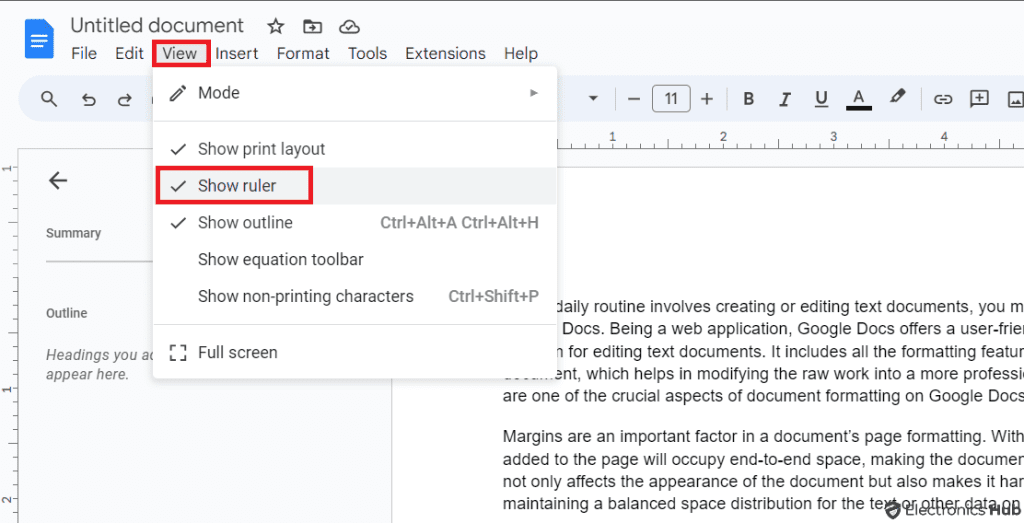Screen dimensions: 1024x523
Task: Open the Insert menu
Action: (x=237, y=54)
